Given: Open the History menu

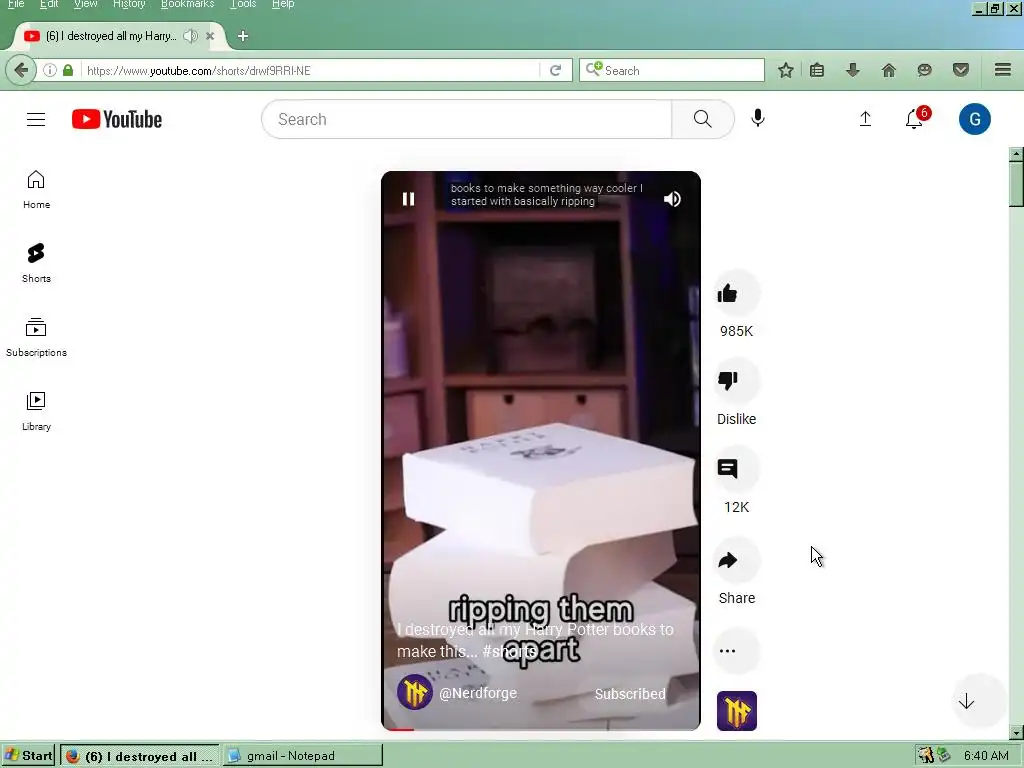Looking at the screenshot, I should click(x=129, y=4).
